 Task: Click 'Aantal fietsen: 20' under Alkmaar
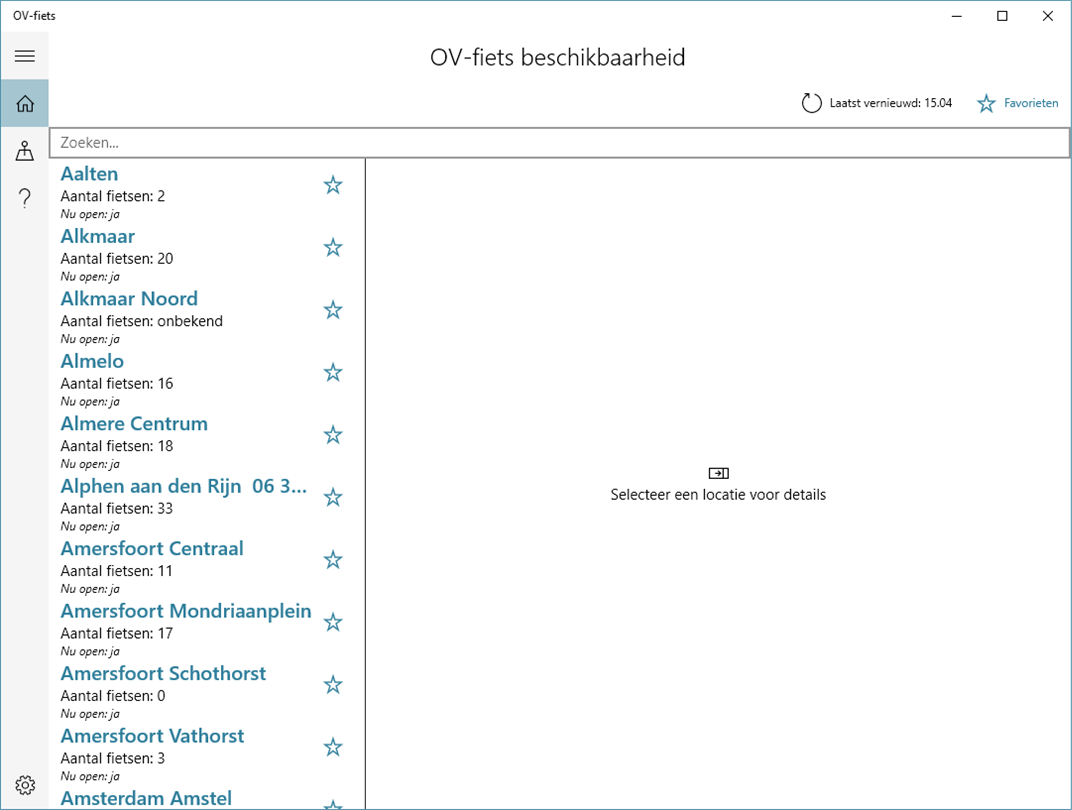(x=117, y=259)
